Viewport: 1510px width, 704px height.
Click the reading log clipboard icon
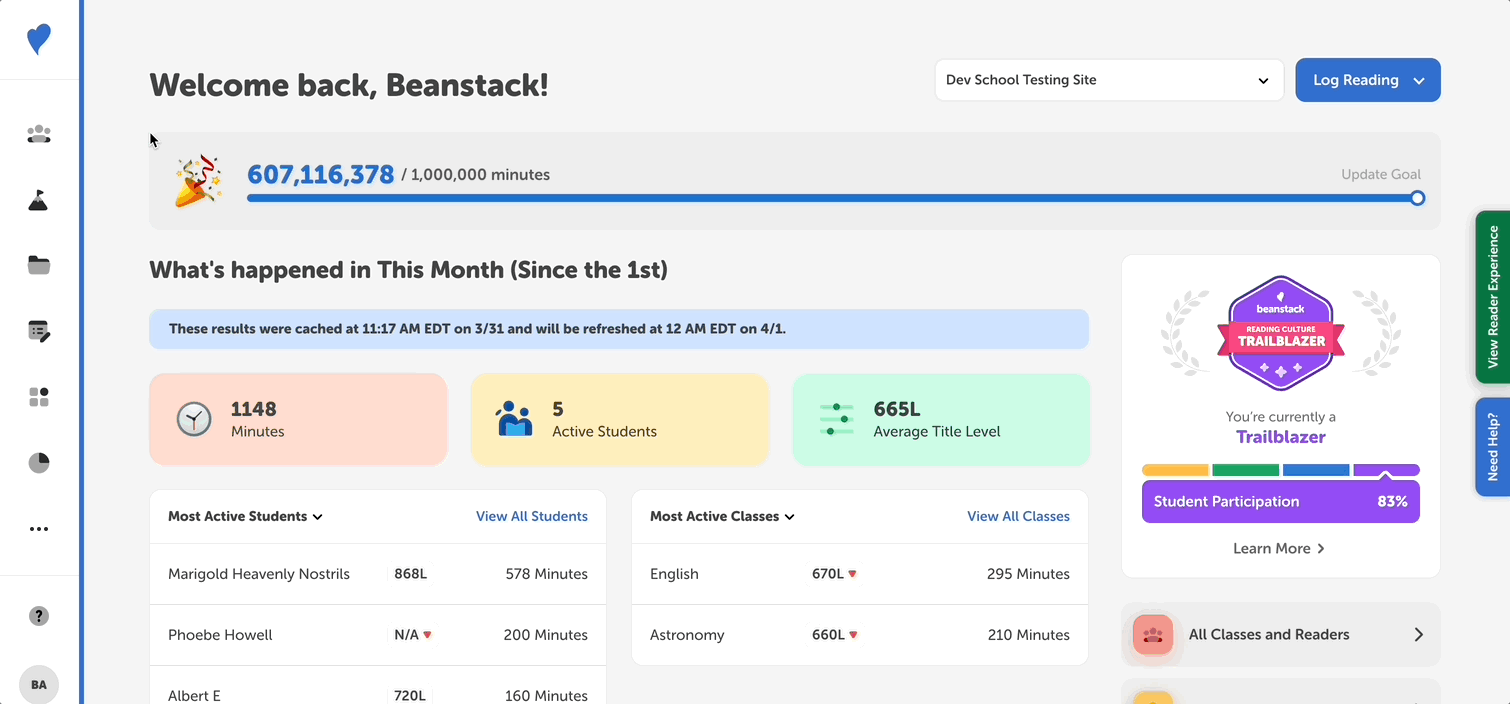click(x=39, y=330)
